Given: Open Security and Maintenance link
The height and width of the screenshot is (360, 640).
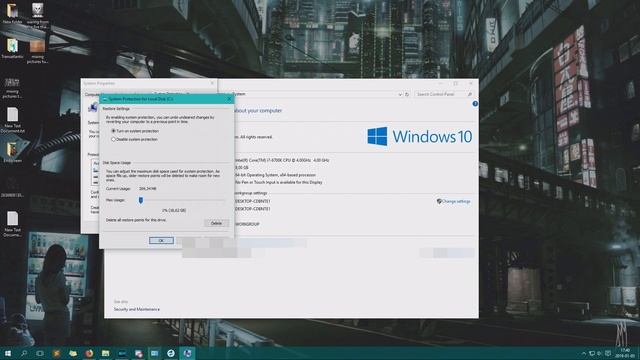Looking at the screenshot, I should click(x=137, y=309).
